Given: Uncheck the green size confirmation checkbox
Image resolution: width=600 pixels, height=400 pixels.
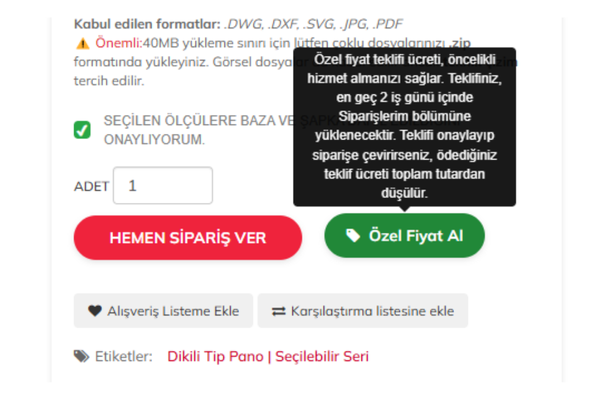Looking at the screenshot, I should tap(82, 130).
